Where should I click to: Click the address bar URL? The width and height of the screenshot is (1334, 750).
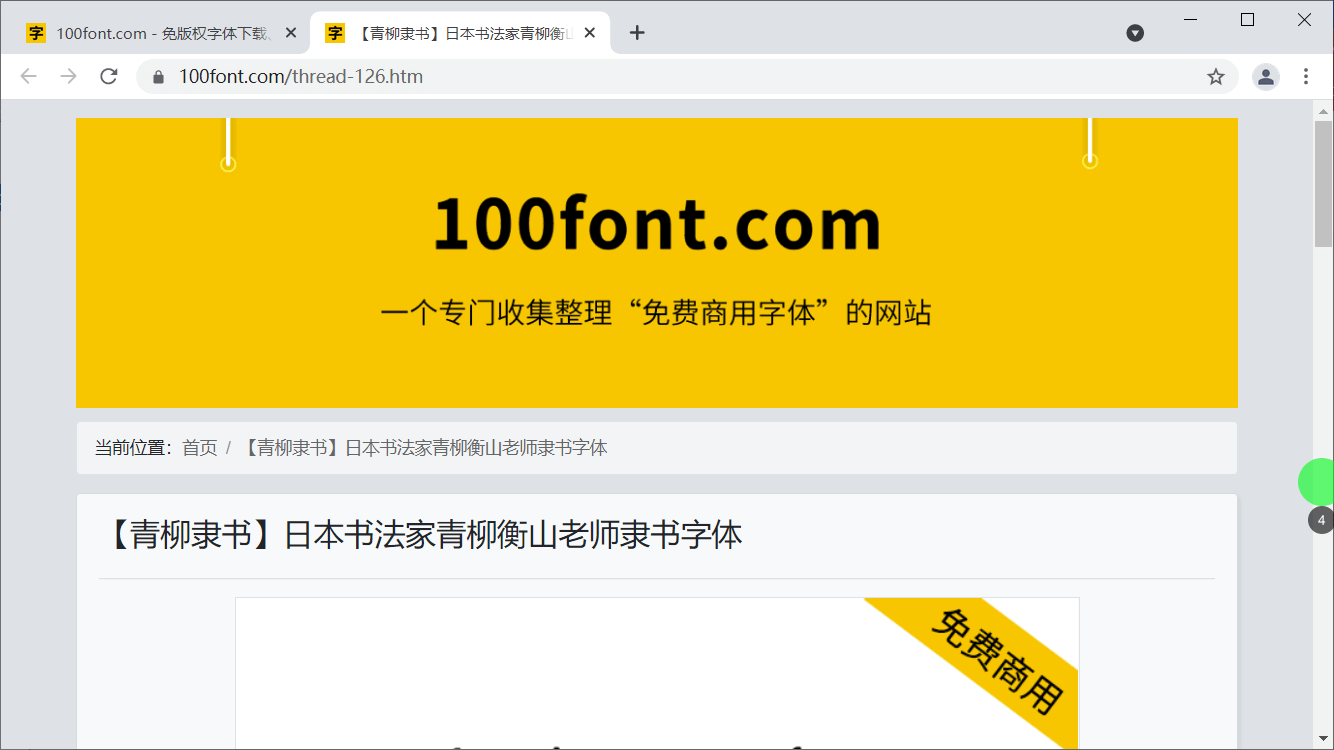coord(301,77)
